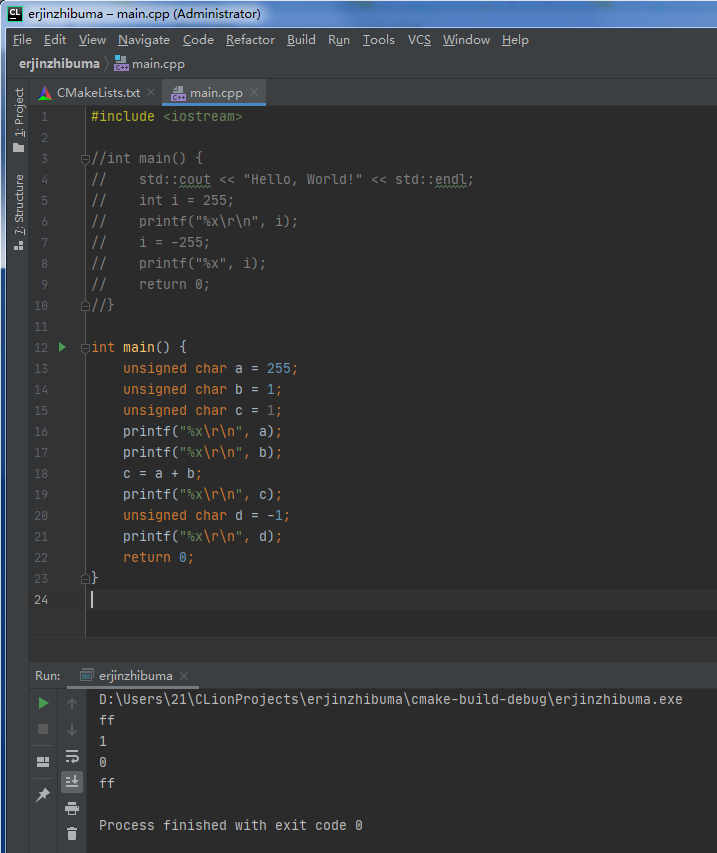
Task: Toggle soft-wrap in the Run console
Action: (72, 756)
